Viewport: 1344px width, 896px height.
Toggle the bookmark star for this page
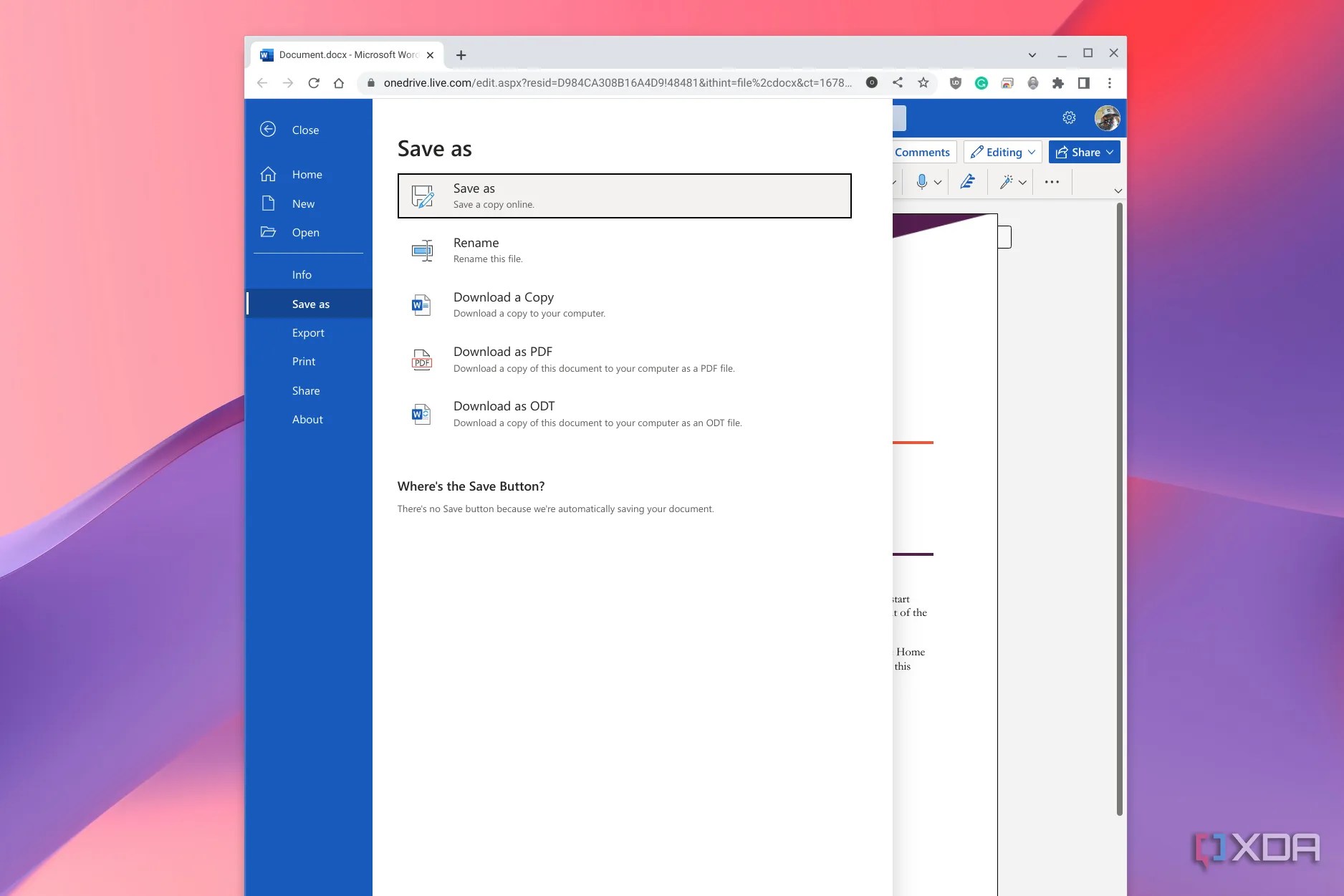coord(922,82)
